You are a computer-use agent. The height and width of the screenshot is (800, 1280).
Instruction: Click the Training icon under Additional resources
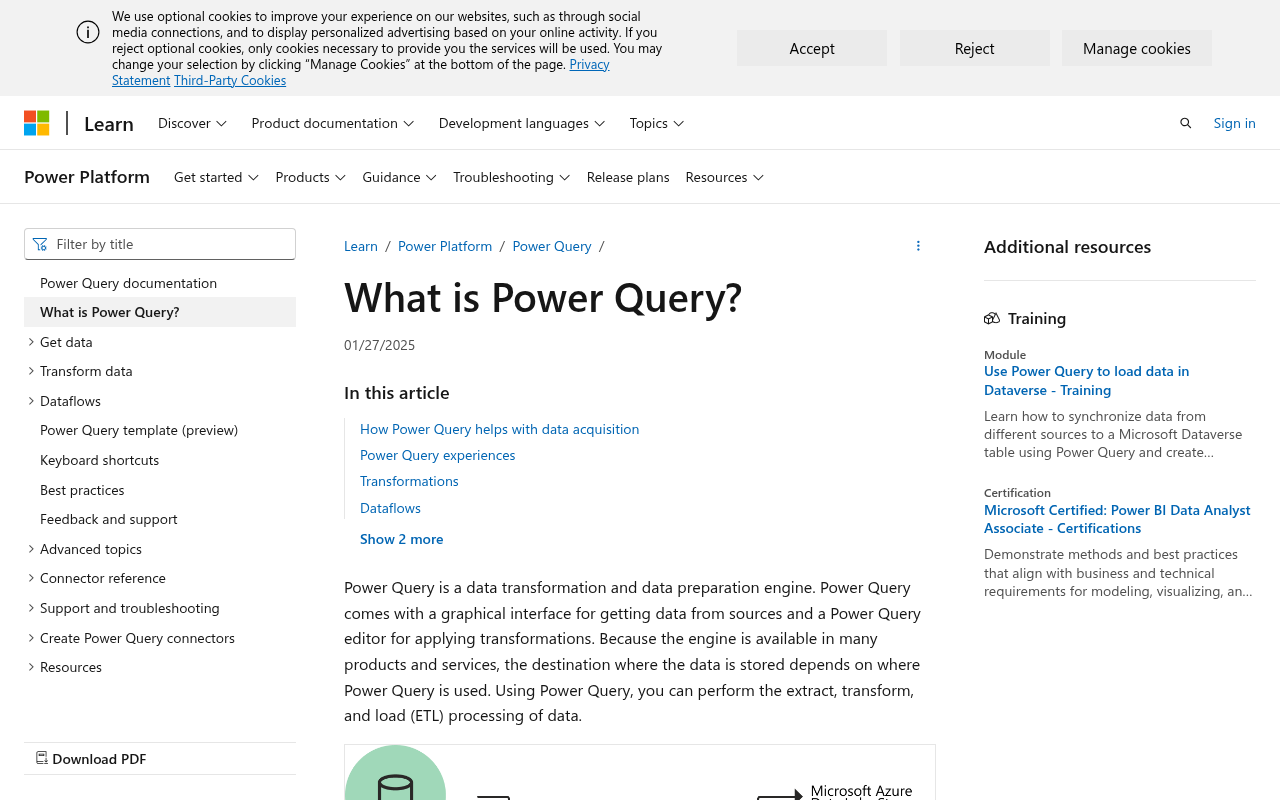pos(993,317)
